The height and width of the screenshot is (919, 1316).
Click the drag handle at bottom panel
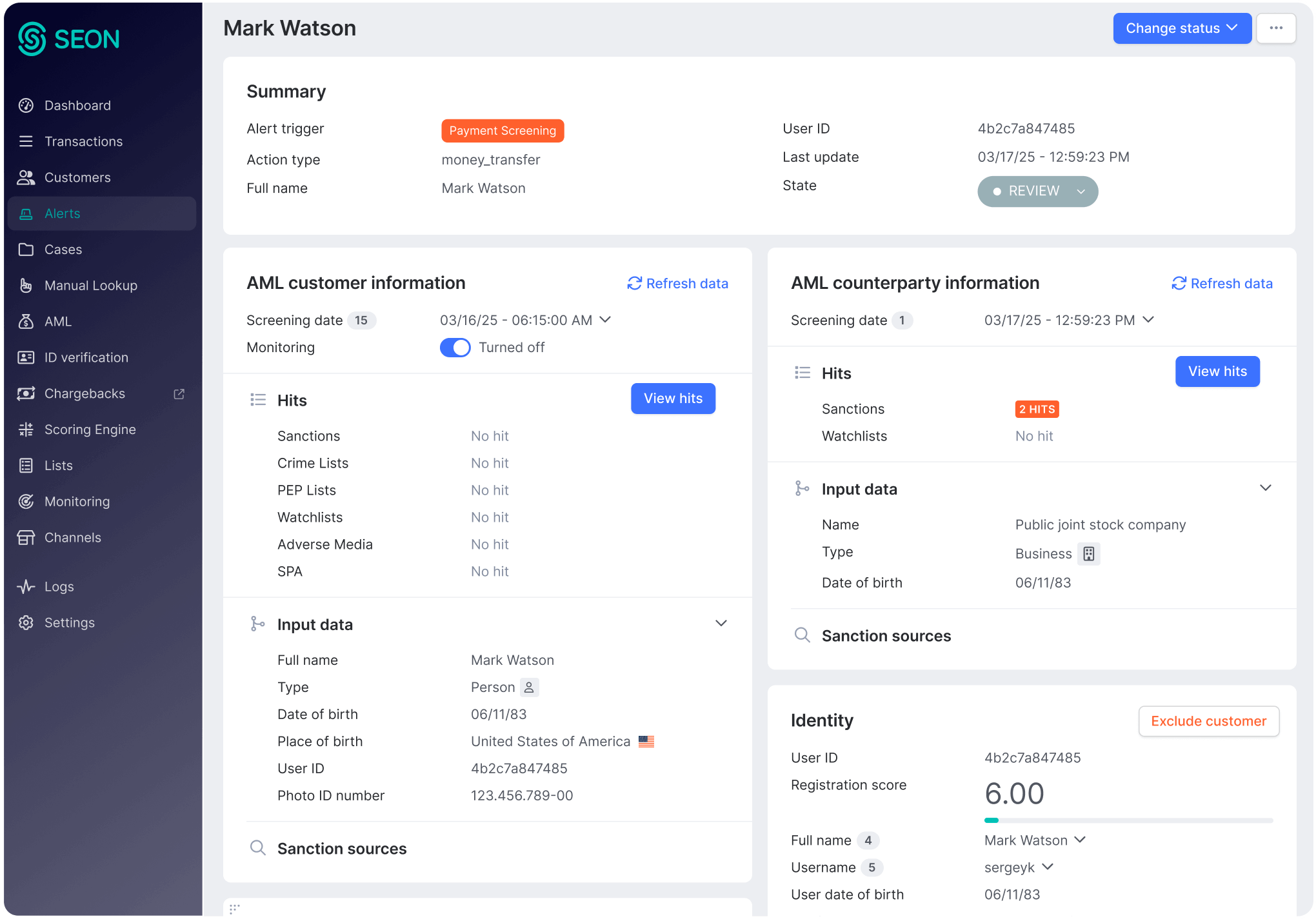click(235, 909)
